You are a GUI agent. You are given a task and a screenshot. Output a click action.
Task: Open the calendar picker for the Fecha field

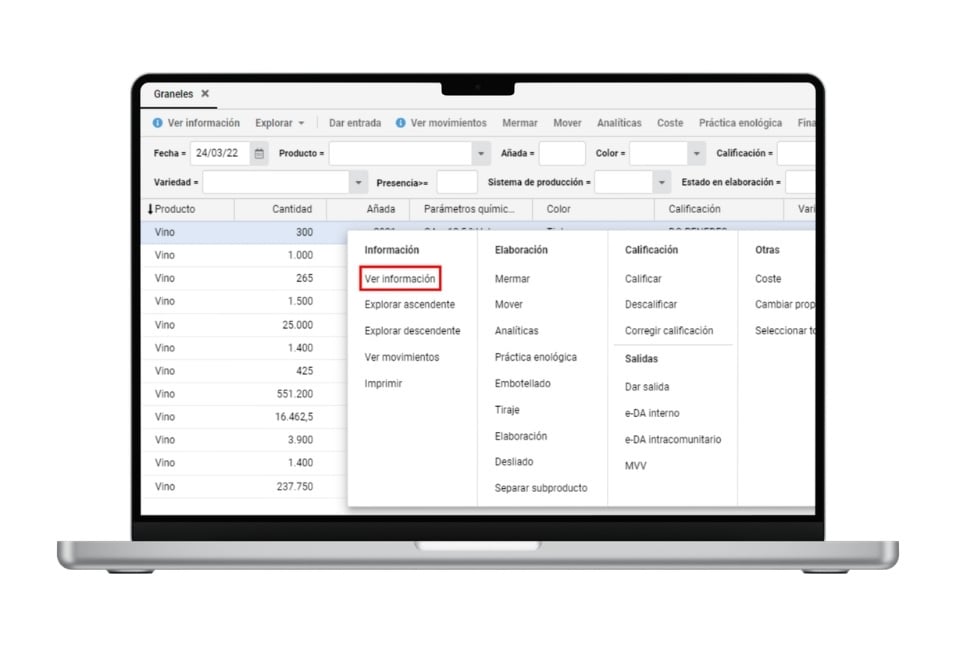point(257,153)
